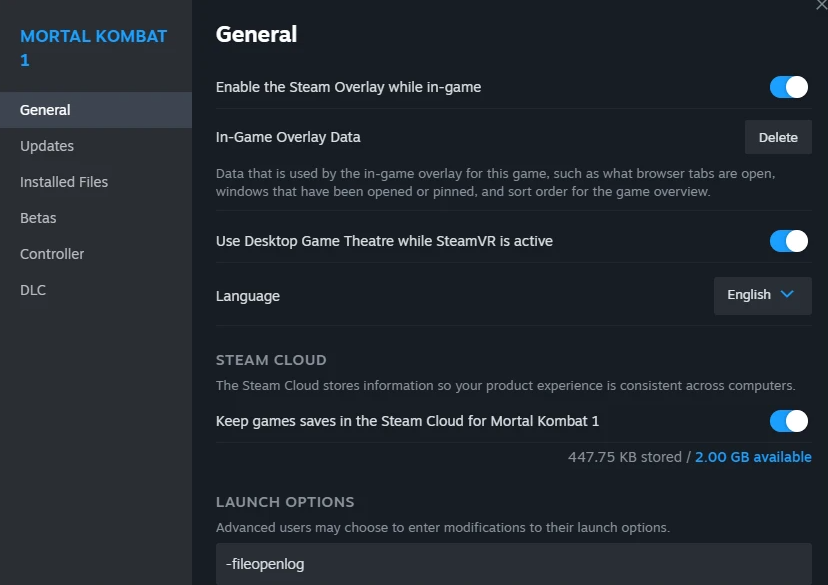This screenshot has height=585, width=828.
Task: Open the Updates section
Action: 96,146
